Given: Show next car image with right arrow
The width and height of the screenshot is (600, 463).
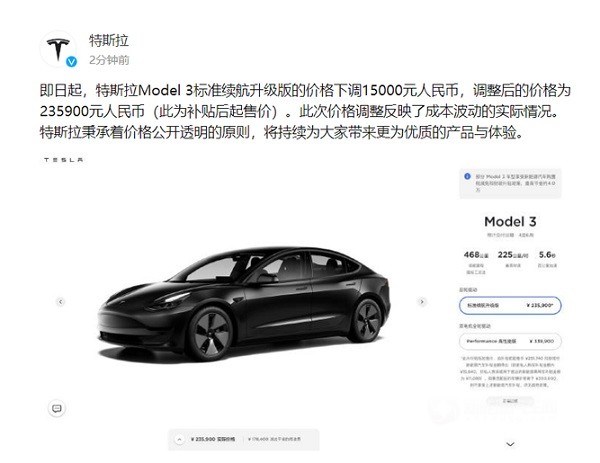Looking at the screenshot, I should [422, 302].
